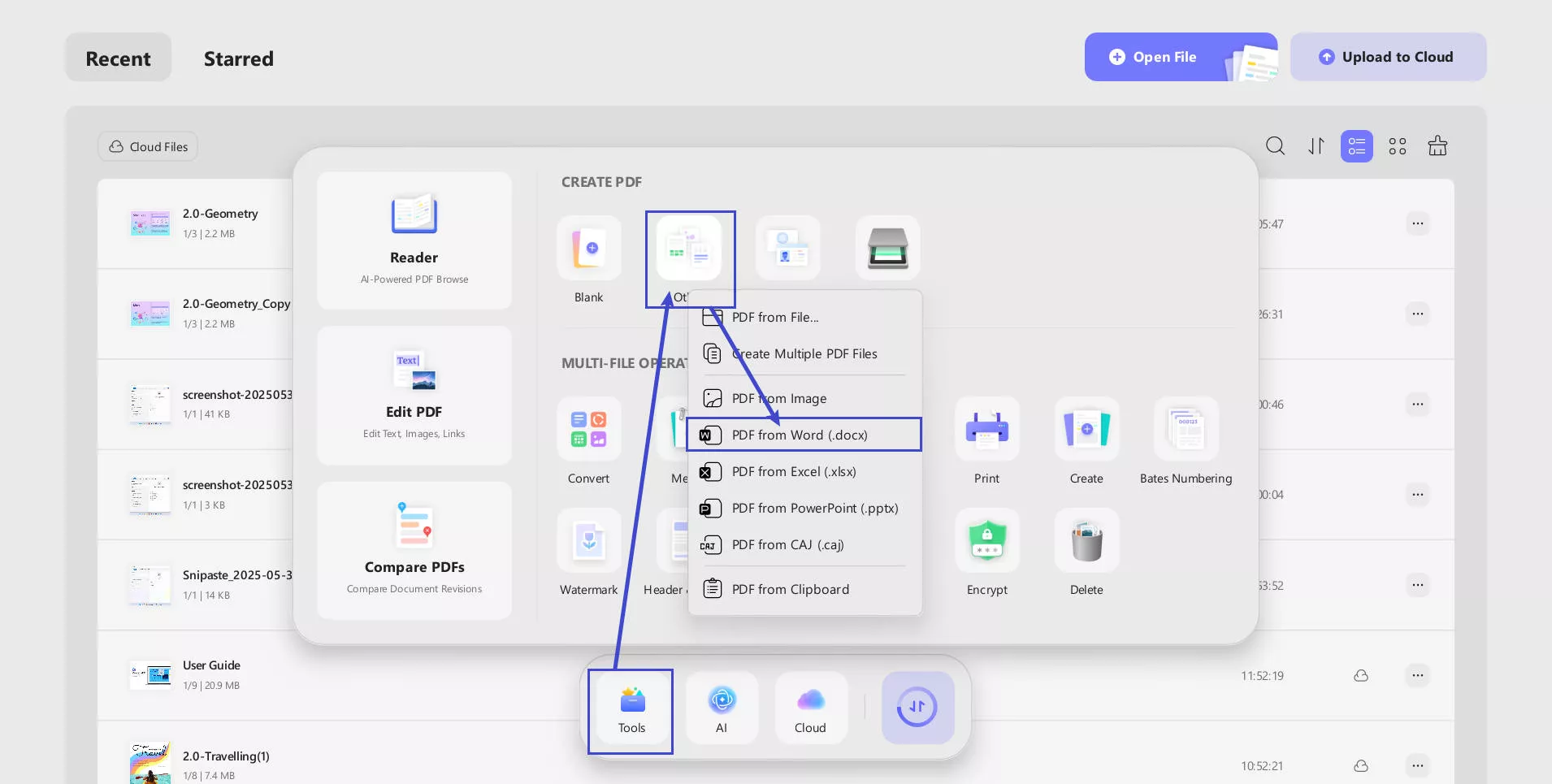Switch to the Starred tab
Screen dimensions: 1552x784
(239, 58)
